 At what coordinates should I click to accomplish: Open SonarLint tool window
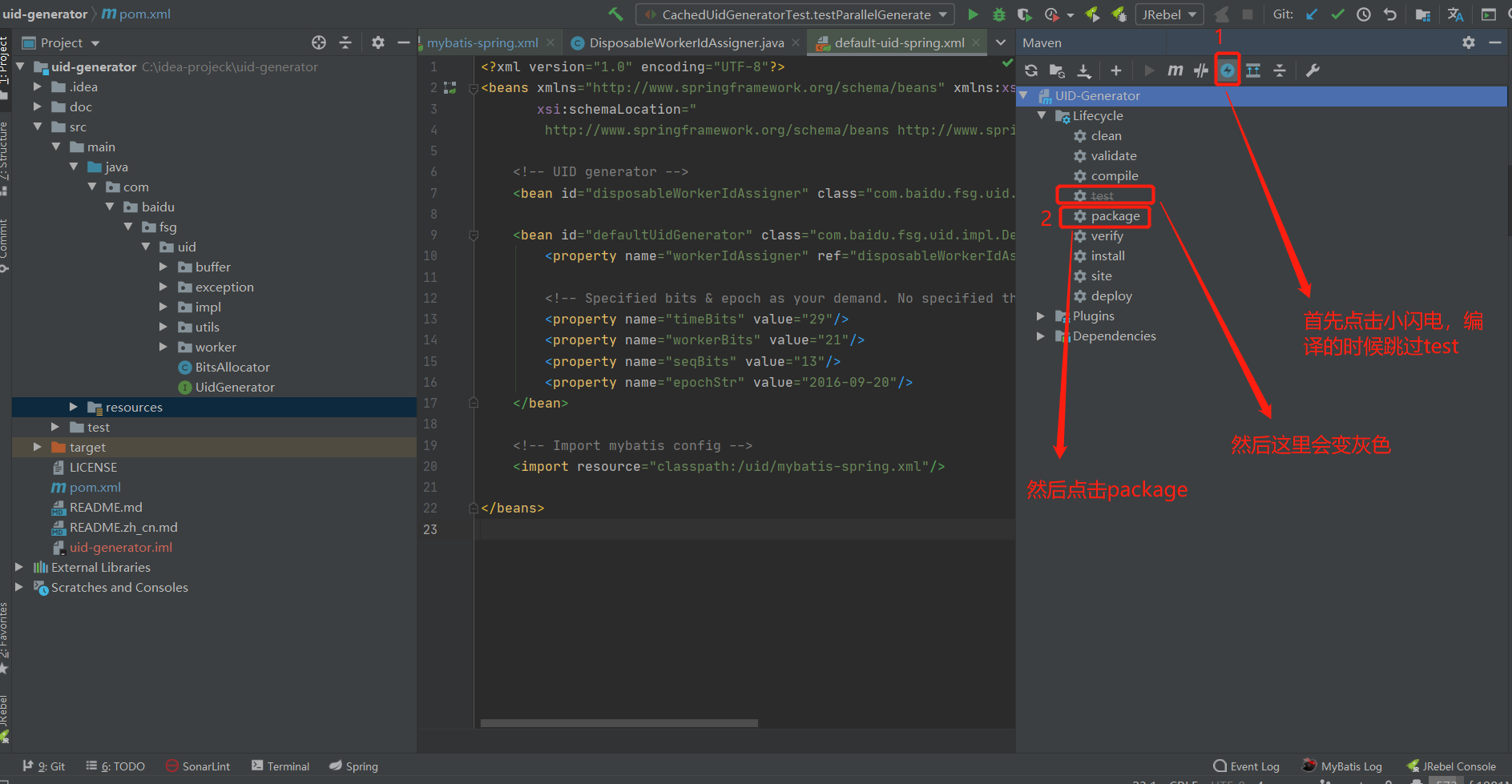click(x=198, y=766)
